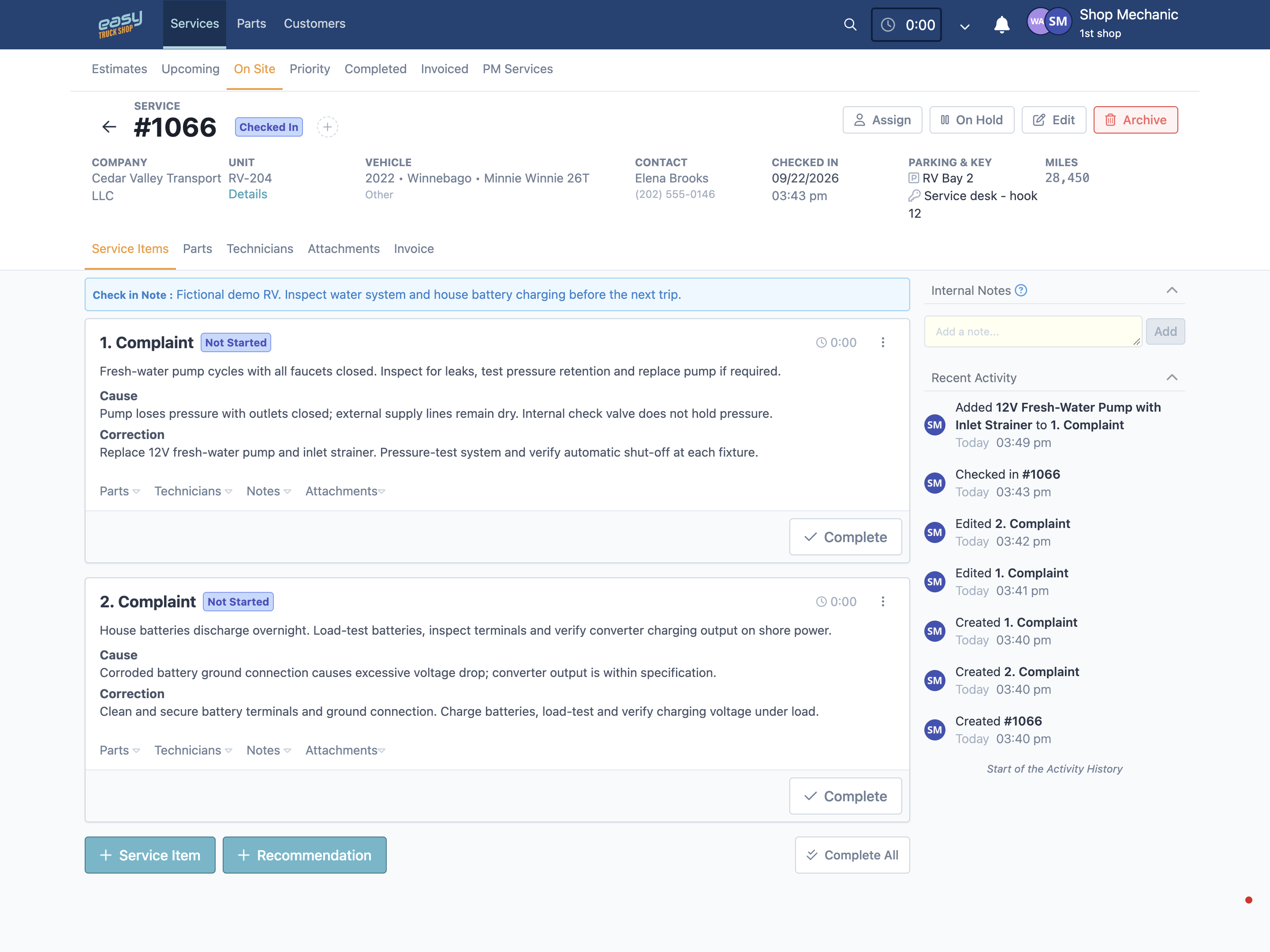This screenshot has height=952, width=1270.
Task: Expand Attachments under 2. Complaint
Action: (345, 750)
